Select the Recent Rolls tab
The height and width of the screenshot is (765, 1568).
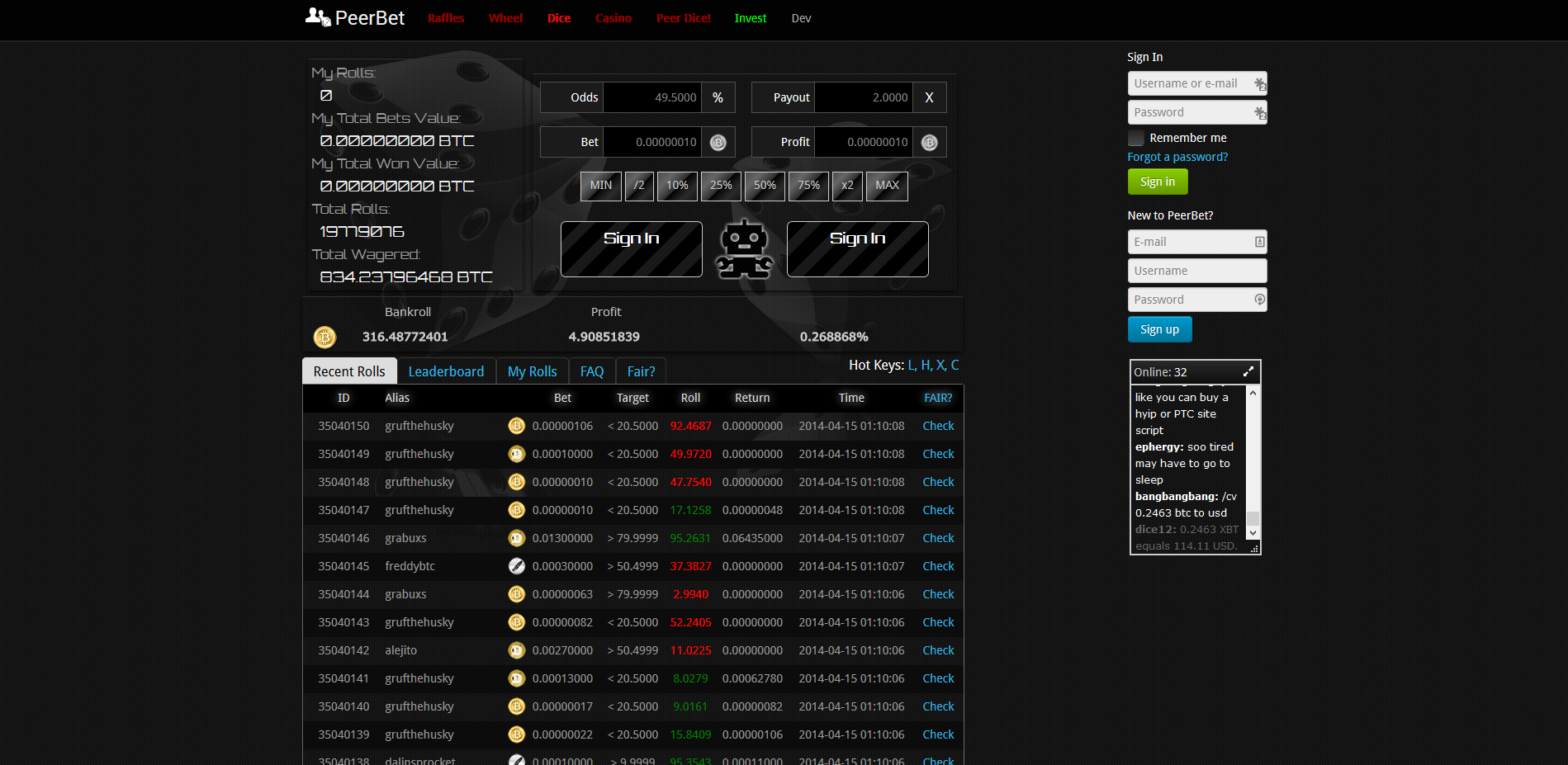(x=349, y=371)
